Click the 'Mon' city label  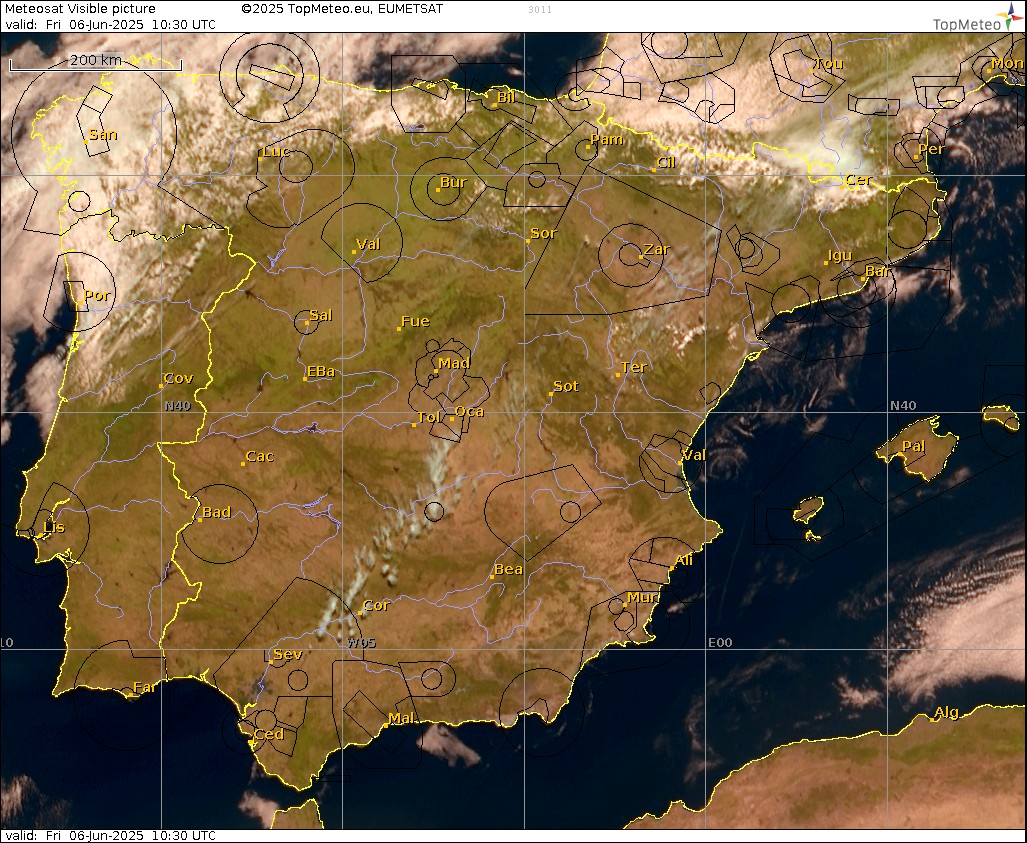point(1007,63)
